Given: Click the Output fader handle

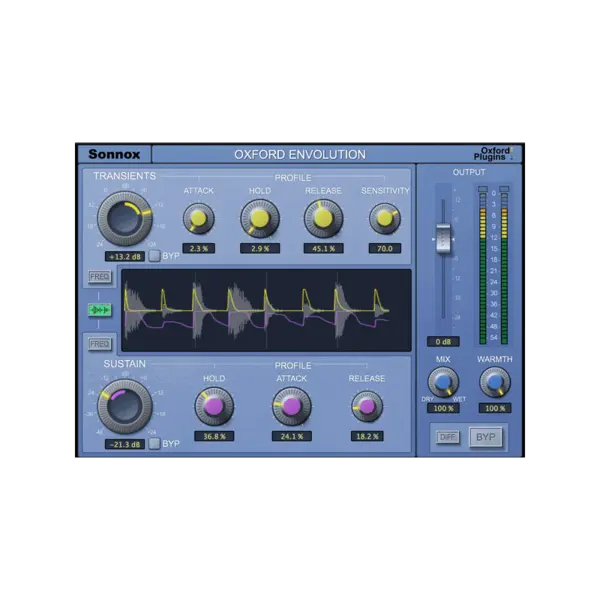Looking at the screenshot, I should tap(443, 239).
